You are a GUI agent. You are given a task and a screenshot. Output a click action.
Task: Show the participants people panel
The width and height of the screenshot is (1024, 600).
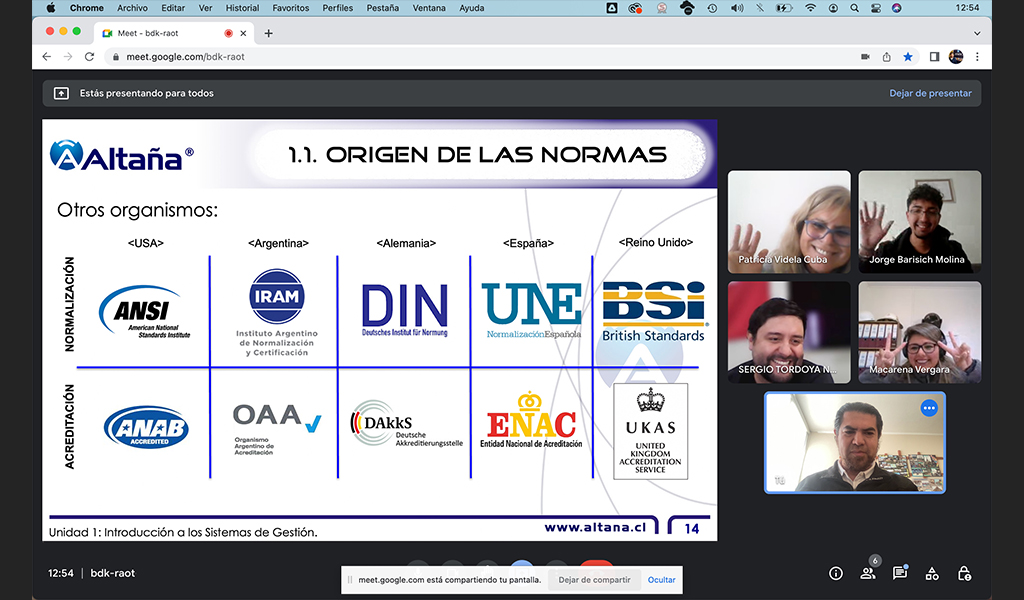(867, 573)
